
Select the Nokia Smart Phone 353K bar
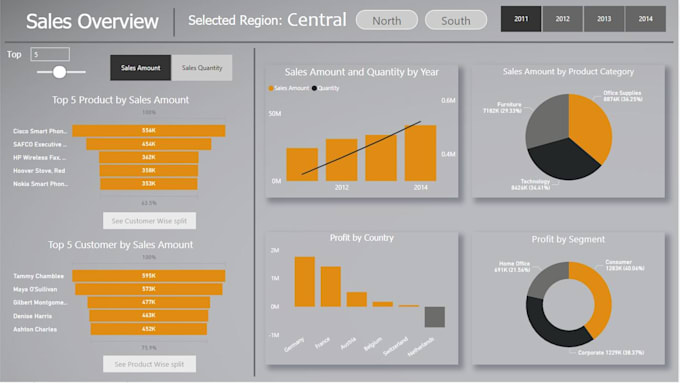coord(149,183)
